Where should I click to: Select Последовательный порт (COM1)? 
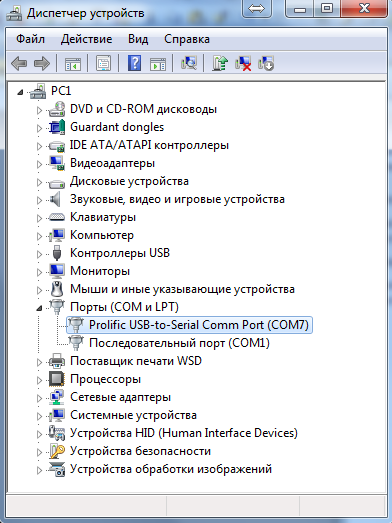tap(179, 343)
